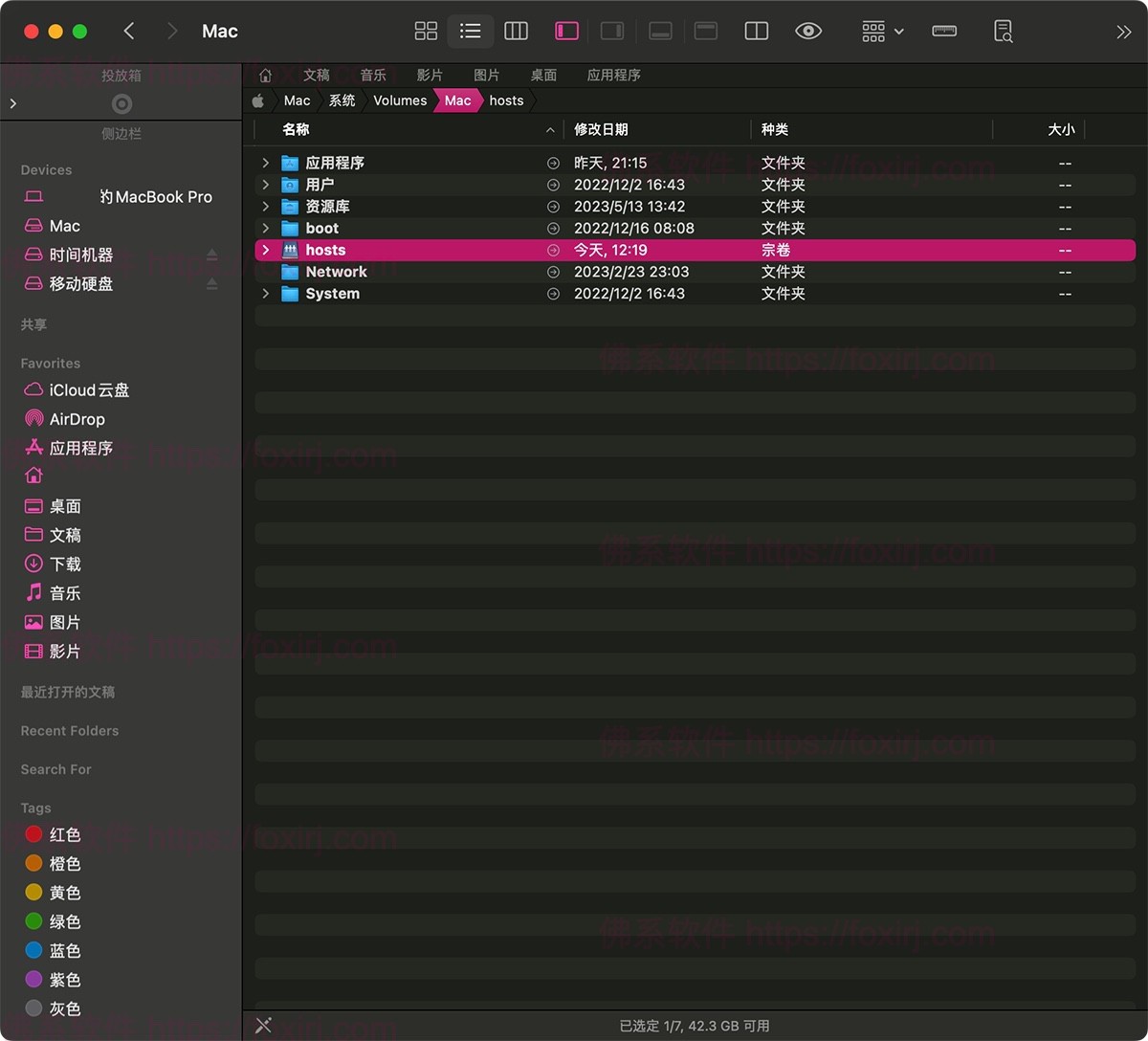This screenshot has height=1041, width=1148.
Task: Open the grouping options dropdown
Action: 880,31
